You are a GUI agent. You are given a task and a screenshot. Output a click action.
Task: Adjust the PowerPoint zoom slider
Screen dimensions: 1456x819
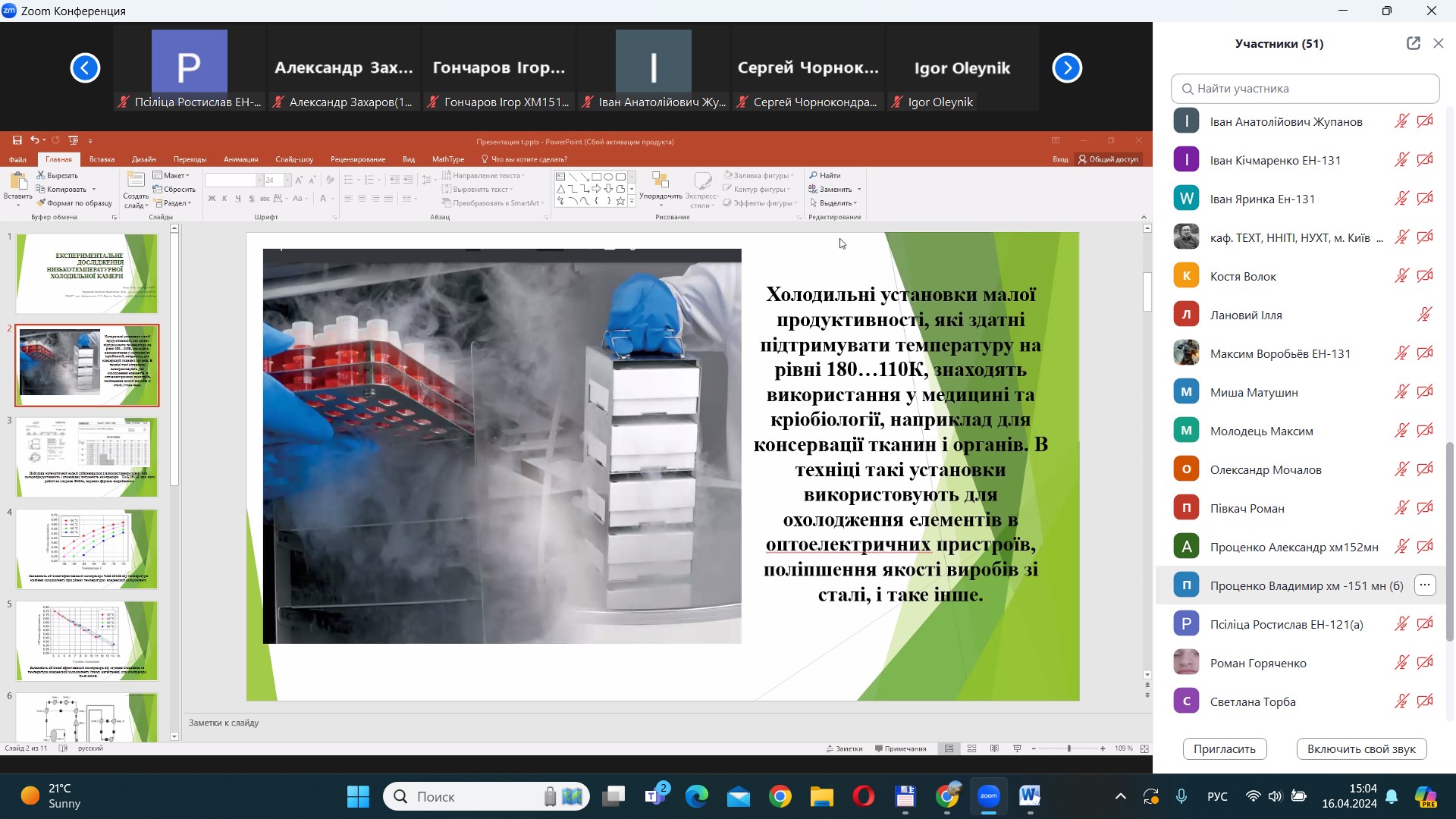(1068, 748)
